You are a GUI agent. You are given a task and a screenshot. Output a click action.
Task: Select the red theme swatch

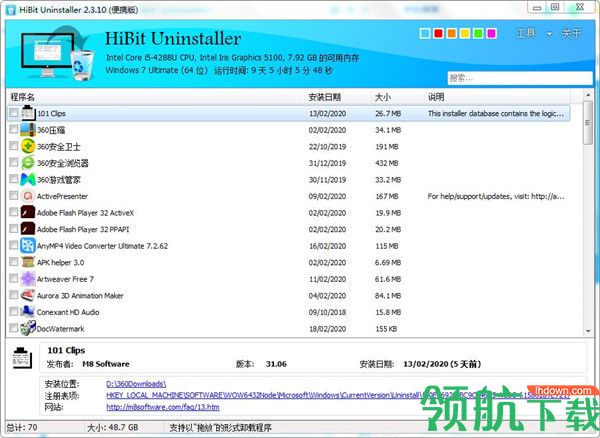tap(438, 34)
